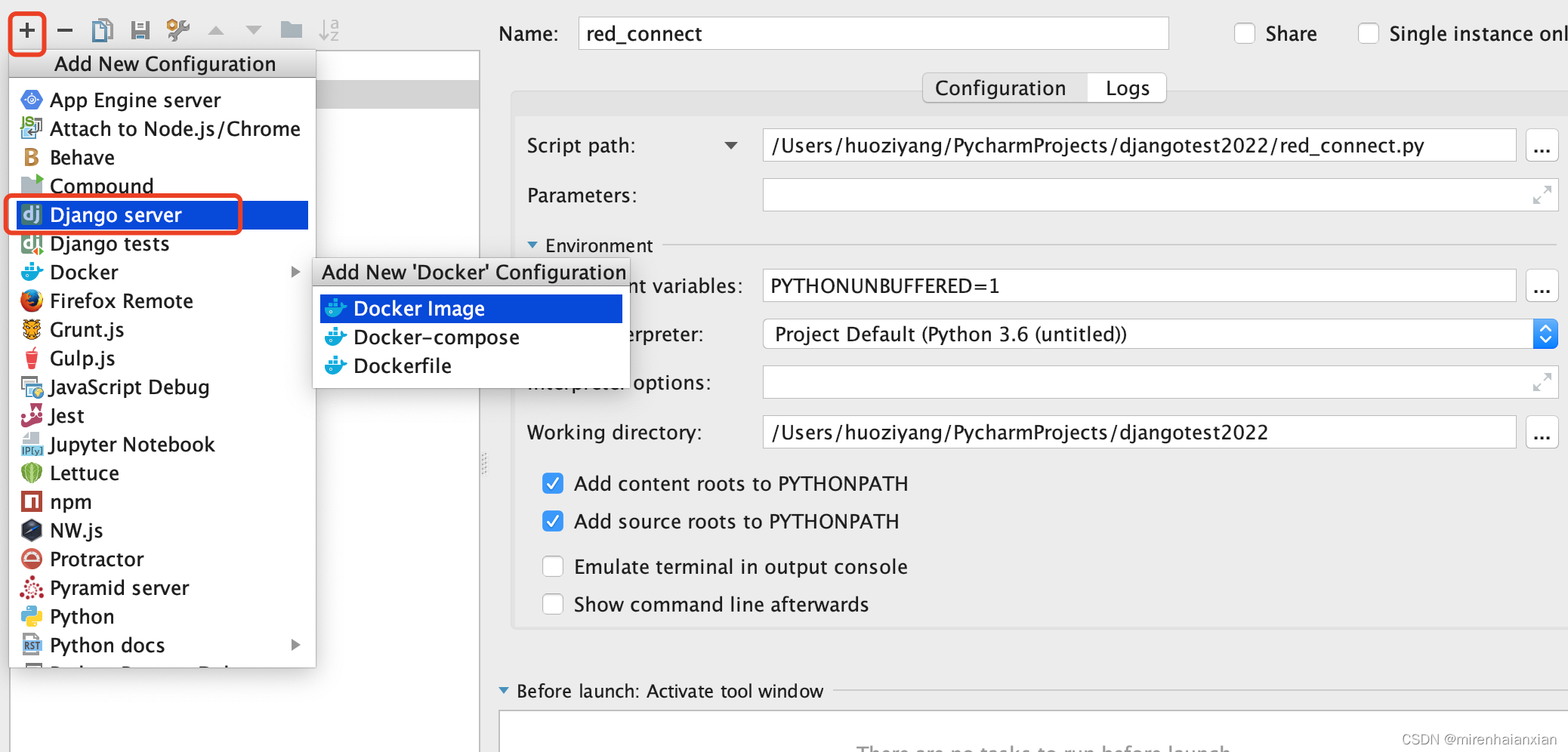Select Docker Image in the submenu
This screenshot has height=752, width=1568.
point(471,309)
